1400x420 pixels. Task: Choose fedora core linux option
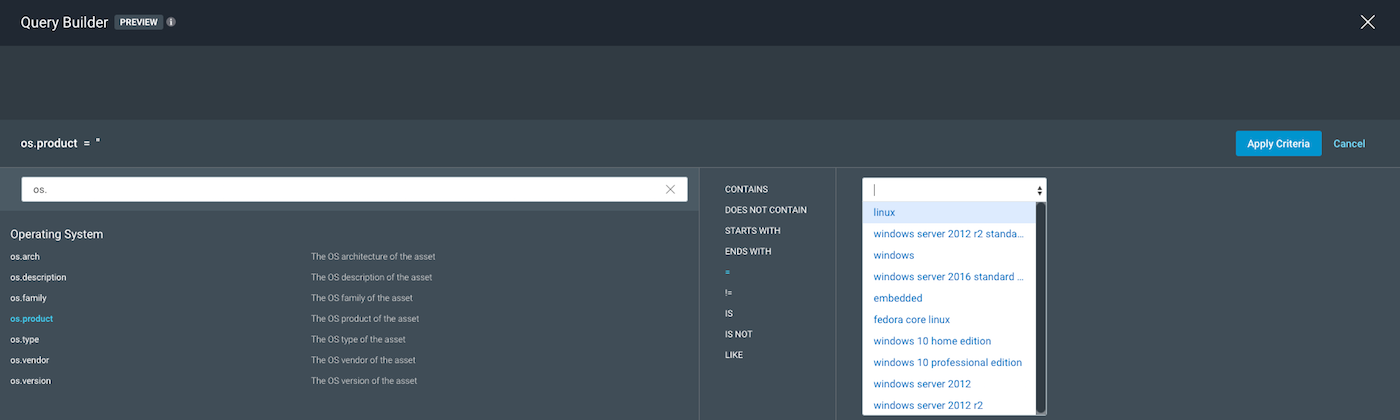pos(911,320)
